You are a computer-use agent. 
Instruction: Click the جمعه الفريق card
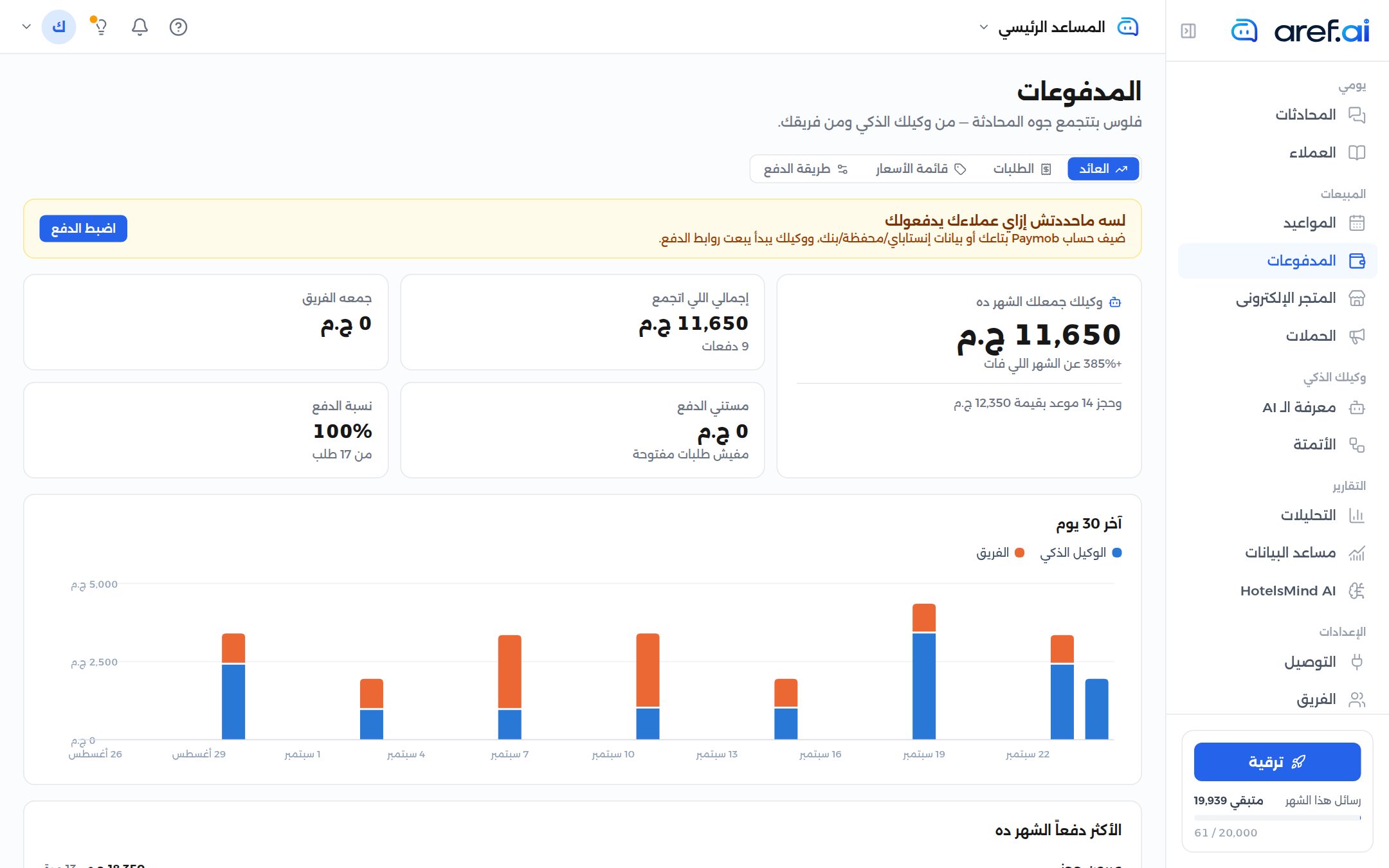(206, 322)
